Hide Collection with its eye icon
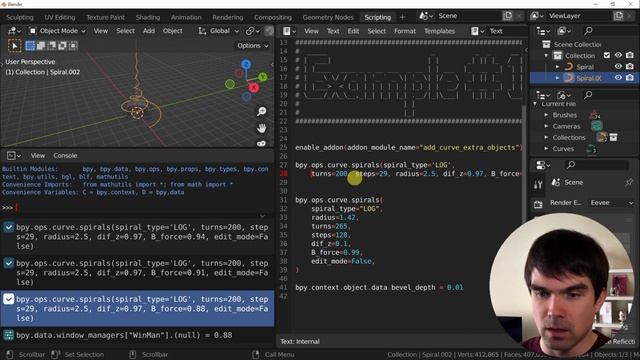640x360 pixels. point(618,55)
